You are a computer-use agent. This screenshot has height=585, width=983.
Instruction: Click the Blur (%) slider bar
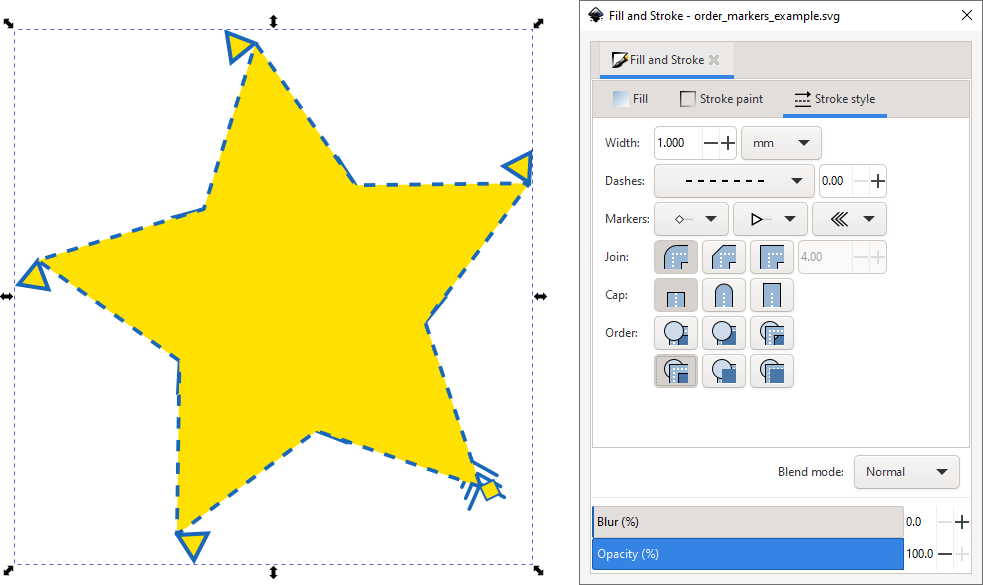(748, 522)
